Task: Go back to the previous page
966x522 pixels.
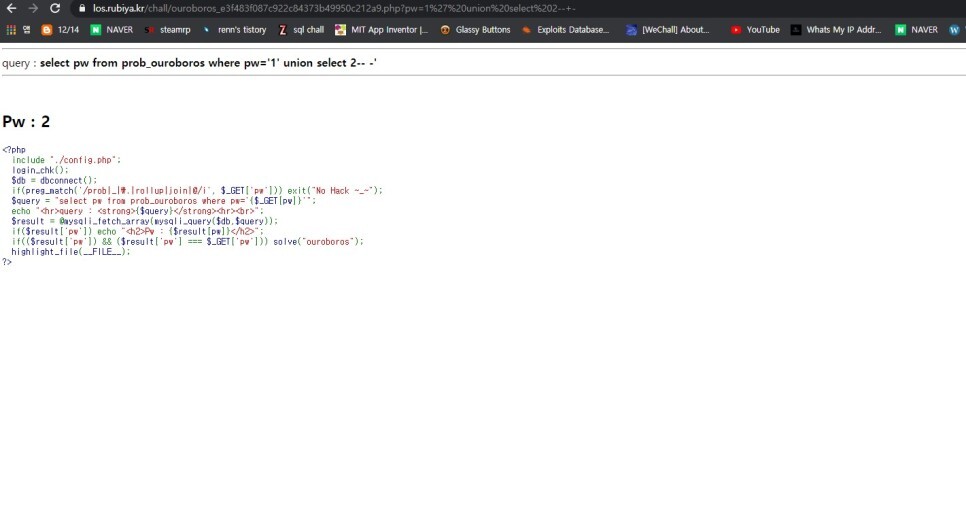Action: click(11, 8)
